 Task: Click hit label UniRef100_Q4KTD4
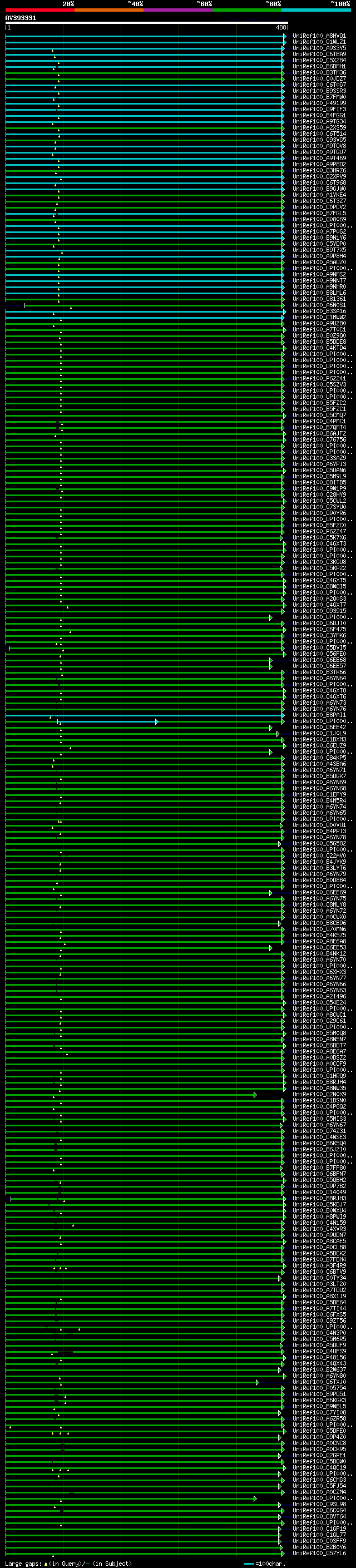click(x=319, y=348)
